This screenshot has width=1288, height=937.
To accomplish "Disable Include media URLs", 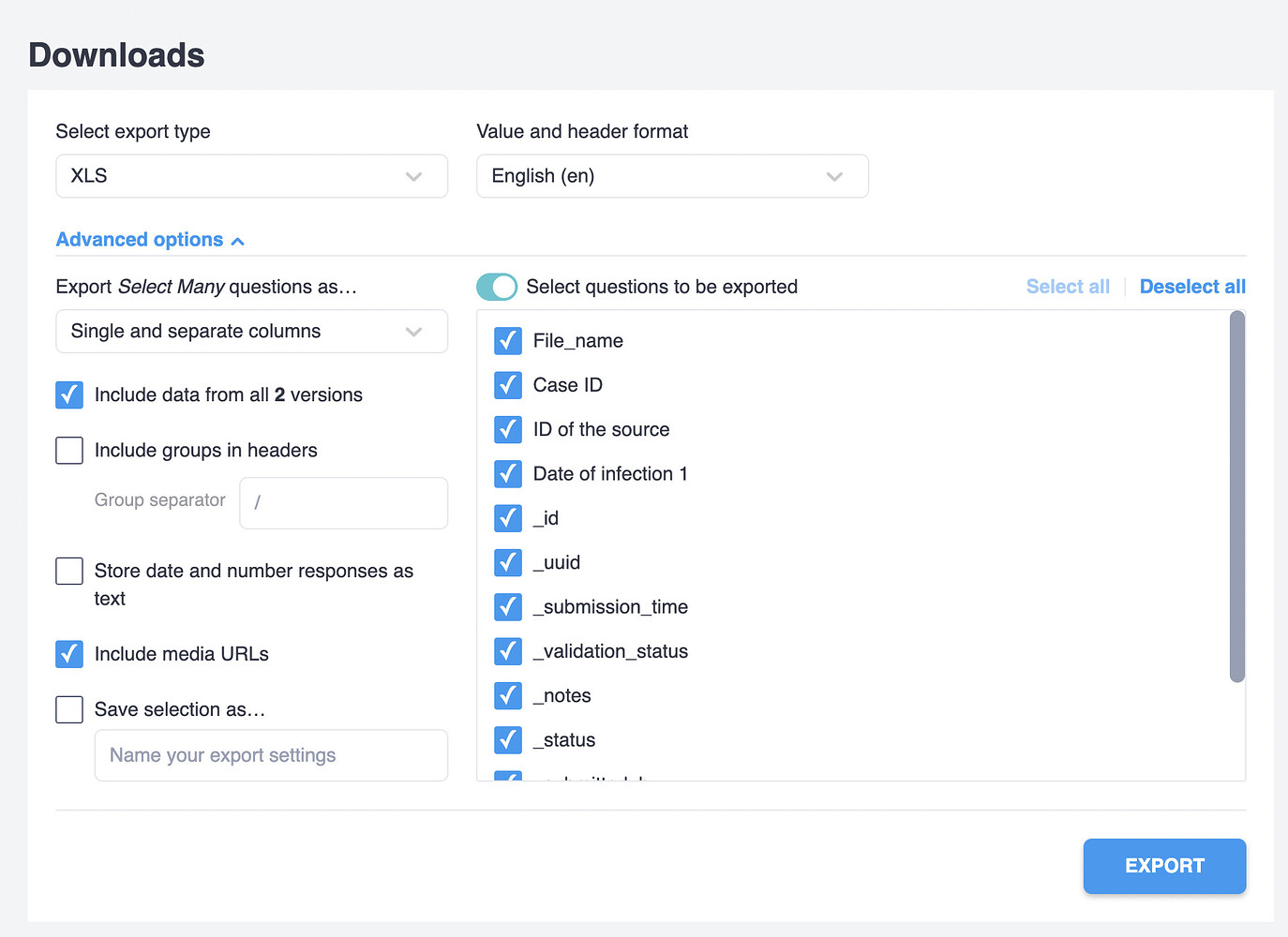I will pos(69,654).
